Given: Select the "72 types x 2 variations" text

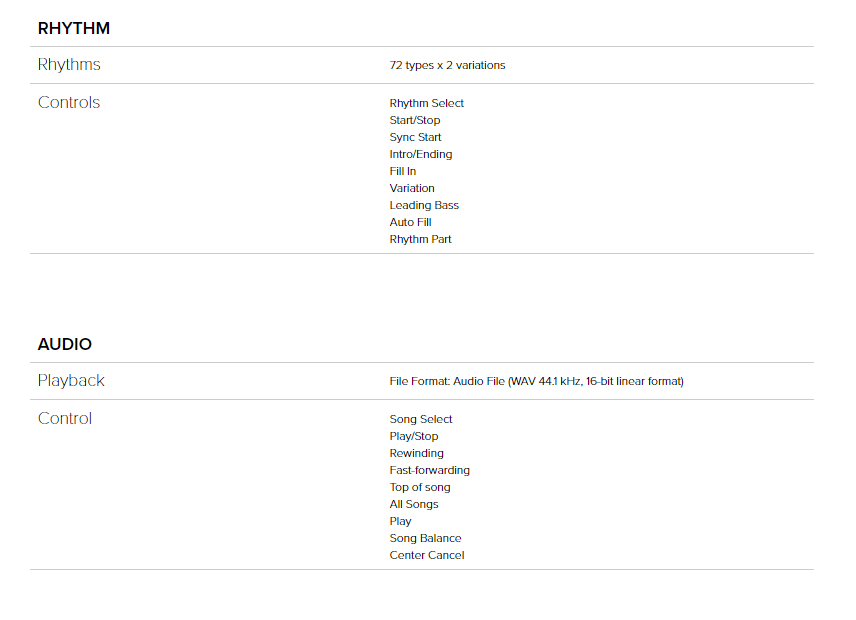Looking at the screenshot, I should [447, 66].
